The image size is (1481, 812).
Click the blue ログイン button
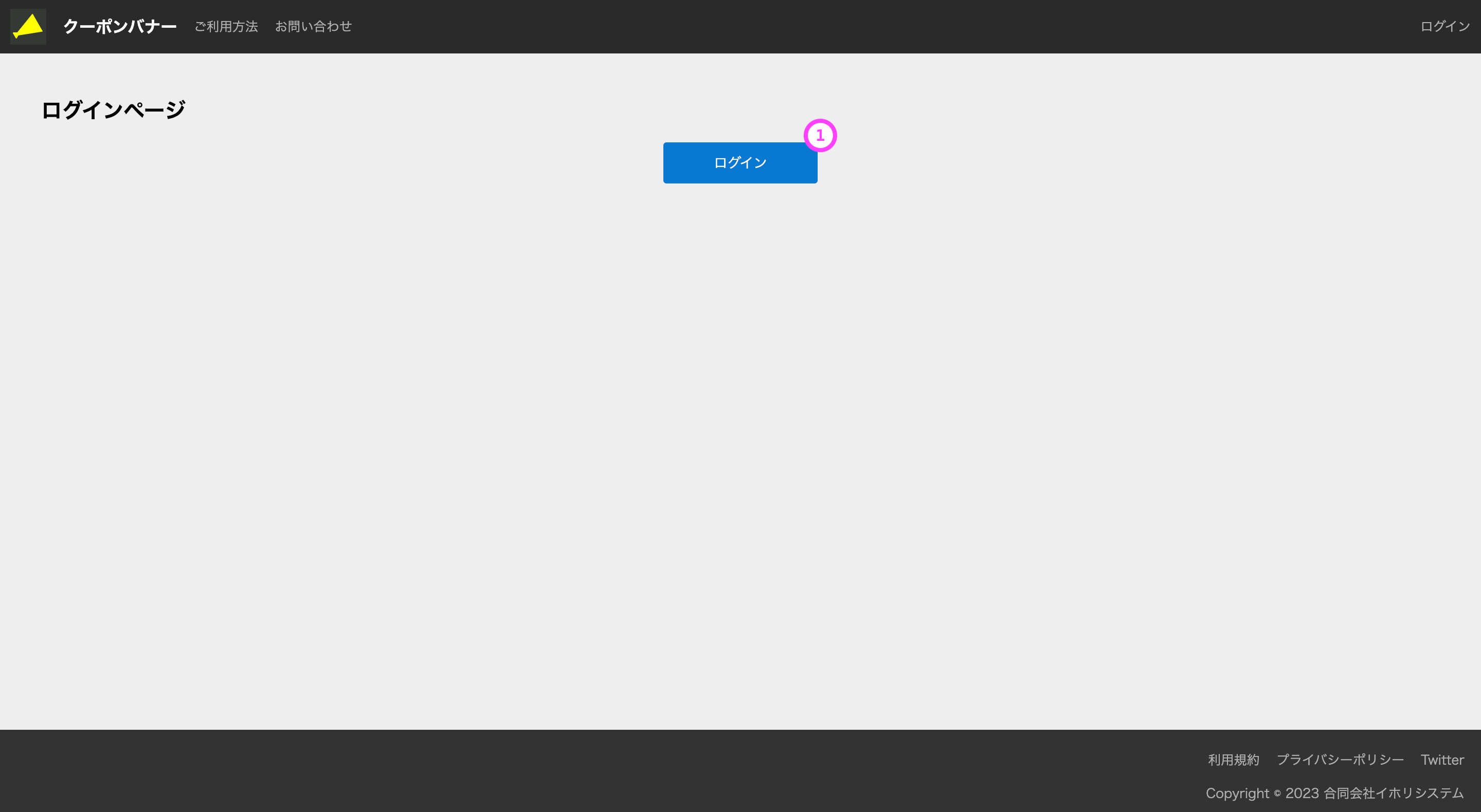[740, 162]
